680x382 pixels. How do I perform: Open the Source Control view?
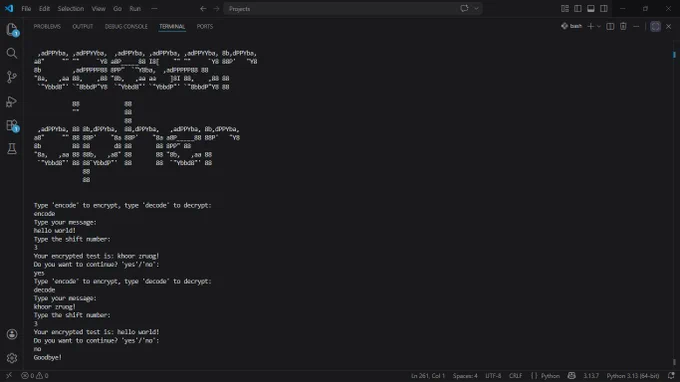pos(12,77)
